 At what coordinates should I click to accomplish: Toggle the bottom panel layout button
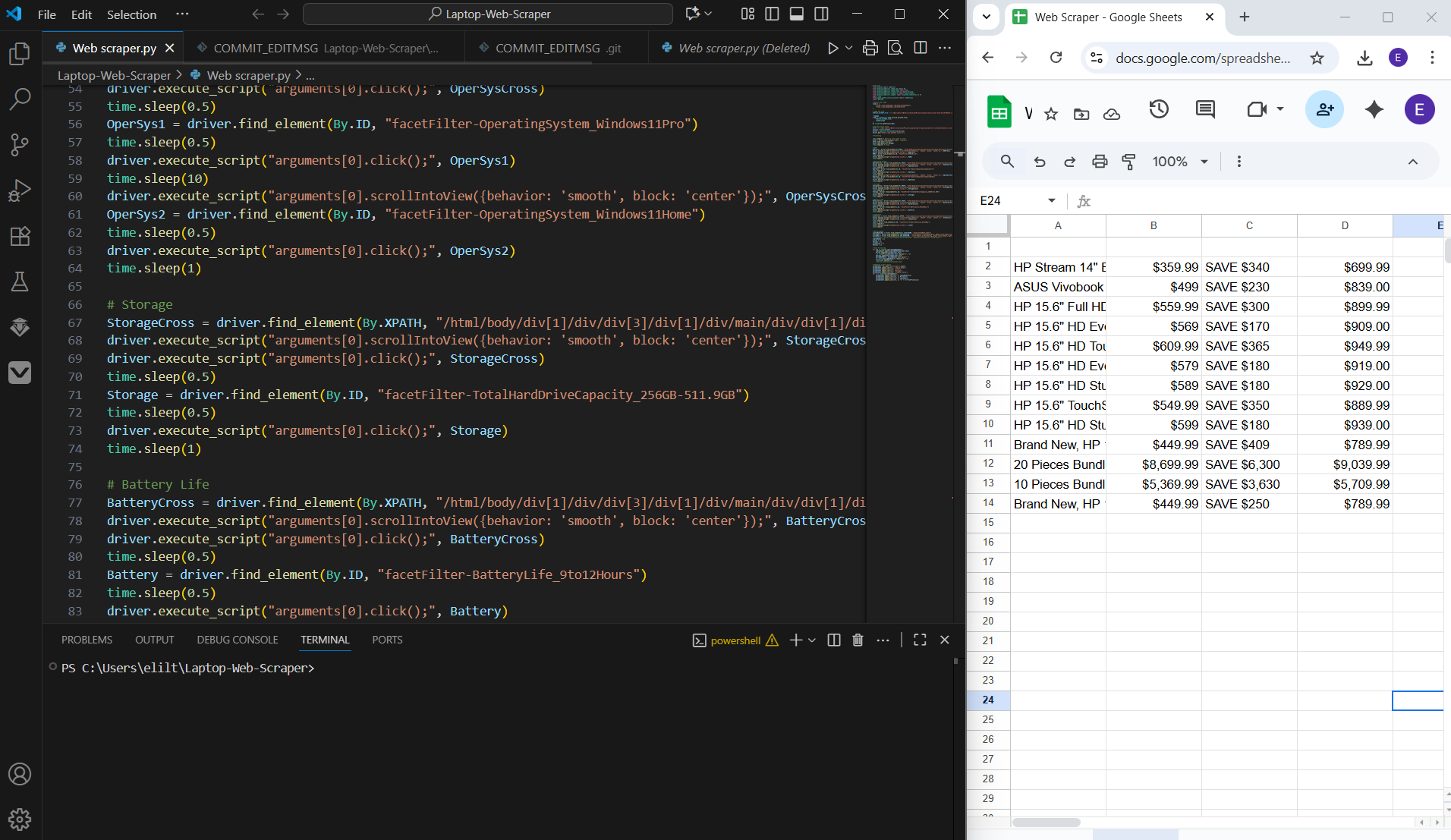coord(797,14)
